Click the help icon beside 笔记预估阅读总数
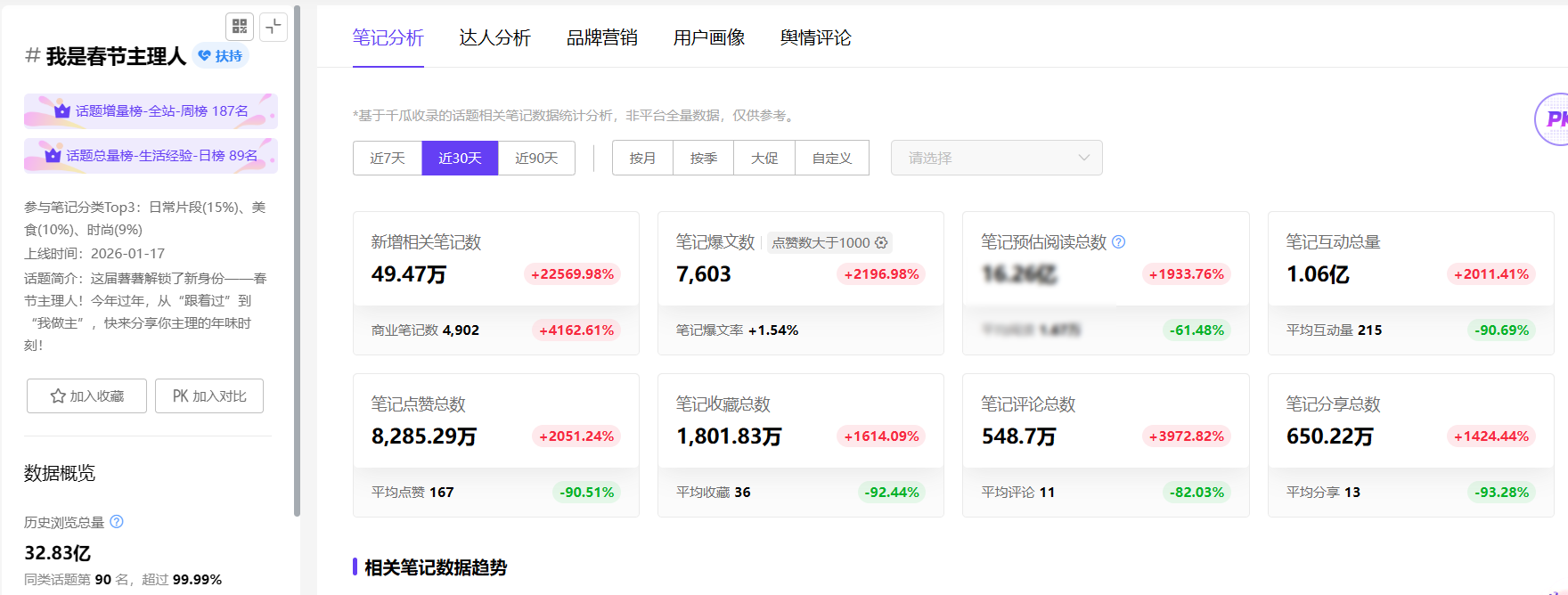Image resolution: width=1568 pixels, height=595 pixels. tap(1119, 241)
